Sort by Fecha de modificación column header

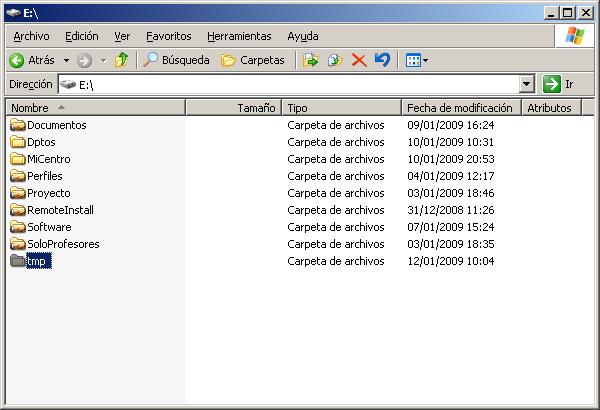(x=460, y=107)
